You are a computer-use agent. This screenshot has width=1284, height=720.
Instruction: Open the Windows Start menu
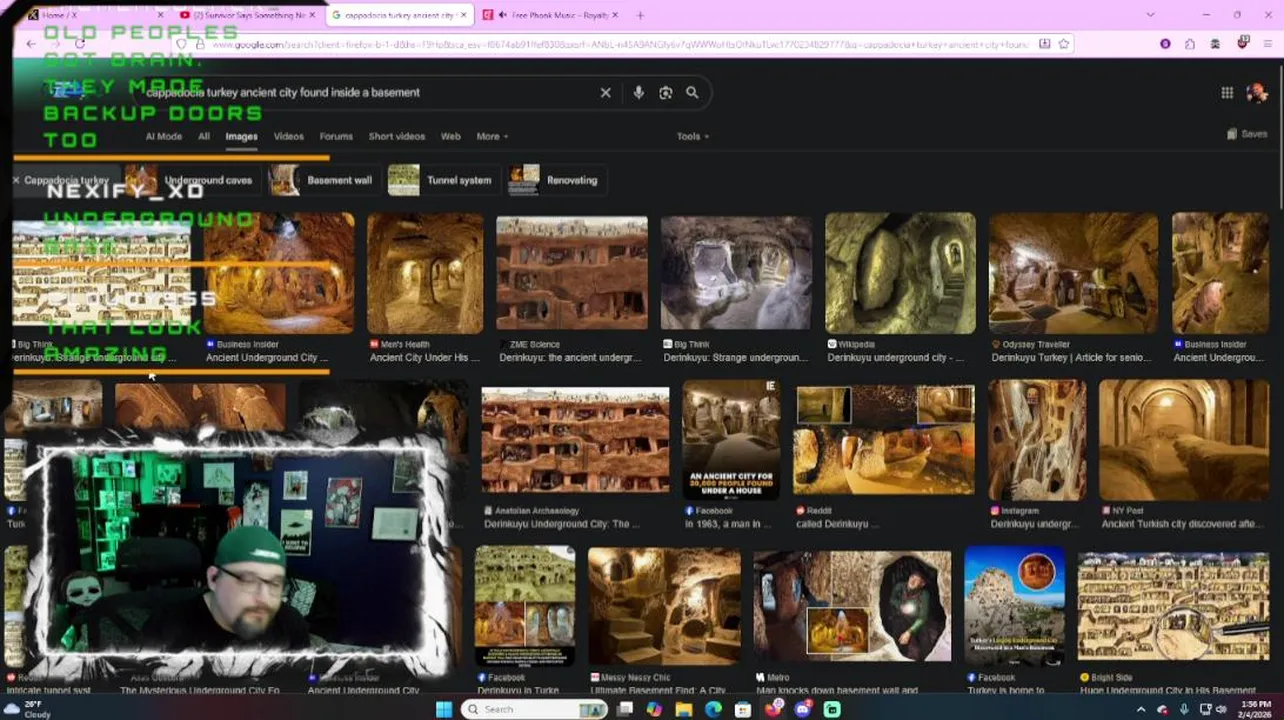444,709
